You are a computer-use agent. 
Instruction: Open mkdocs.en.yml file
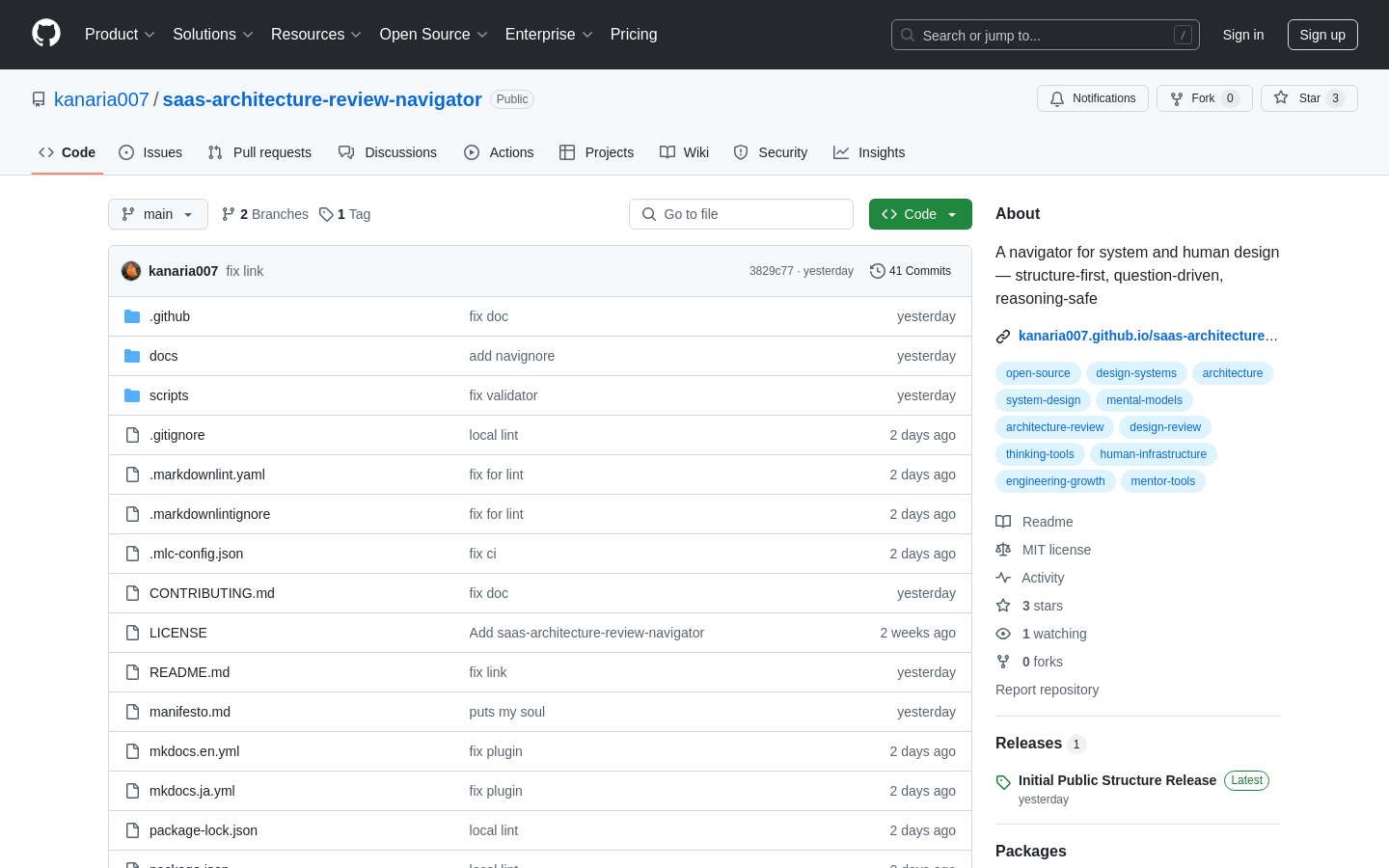pyautogui.click(x=195, y=751)
